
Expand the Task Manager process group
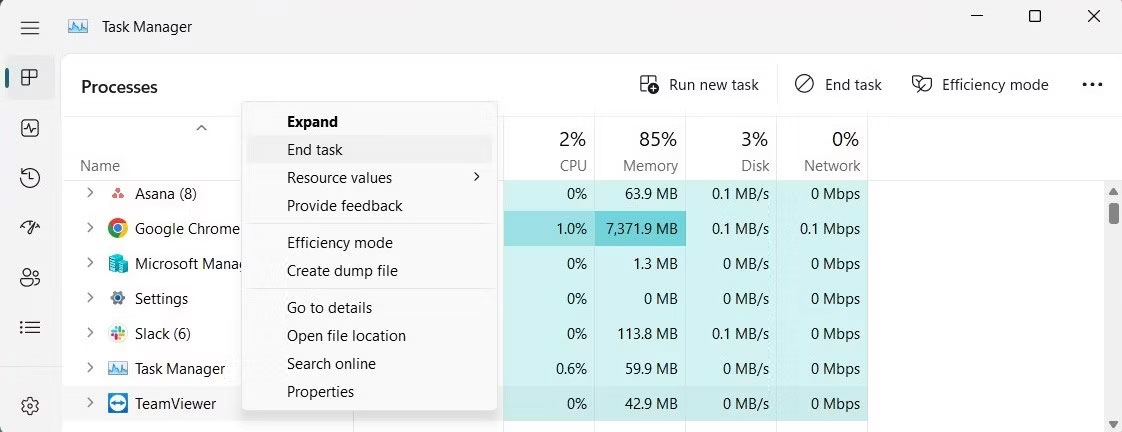click(x=90, y=368)
